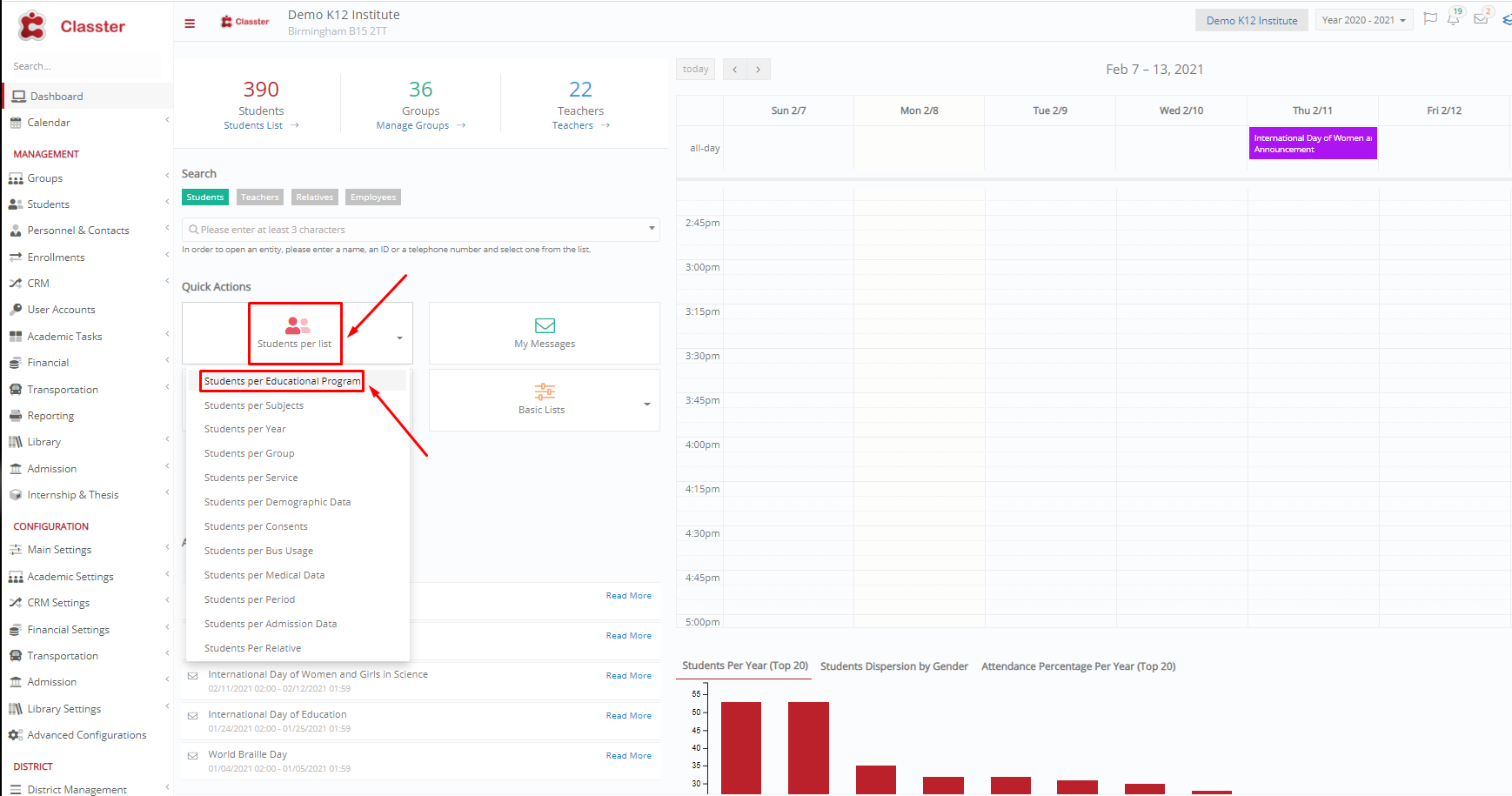
Task: Select Students per Year option
Action: 244,429
